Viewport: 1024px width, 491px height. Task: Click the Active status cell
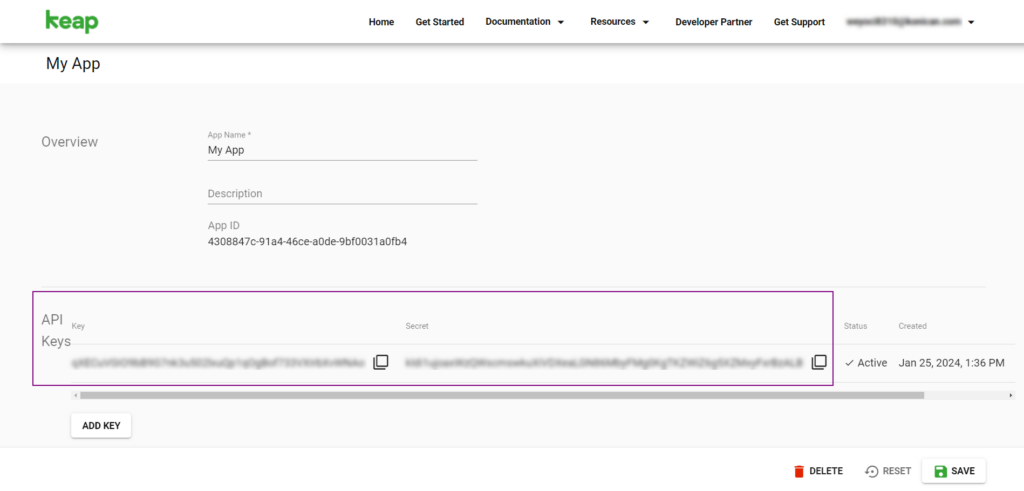point(866,362)
